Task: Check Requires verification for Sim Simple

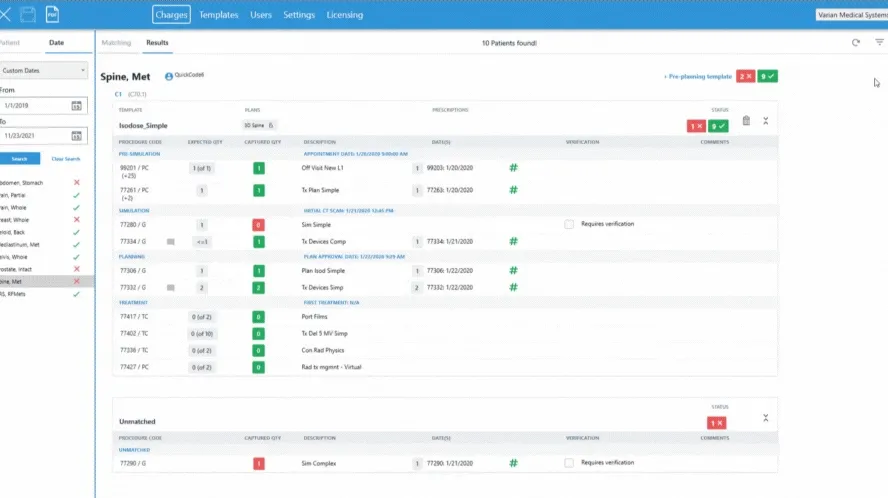Action: tap(569, 224)
